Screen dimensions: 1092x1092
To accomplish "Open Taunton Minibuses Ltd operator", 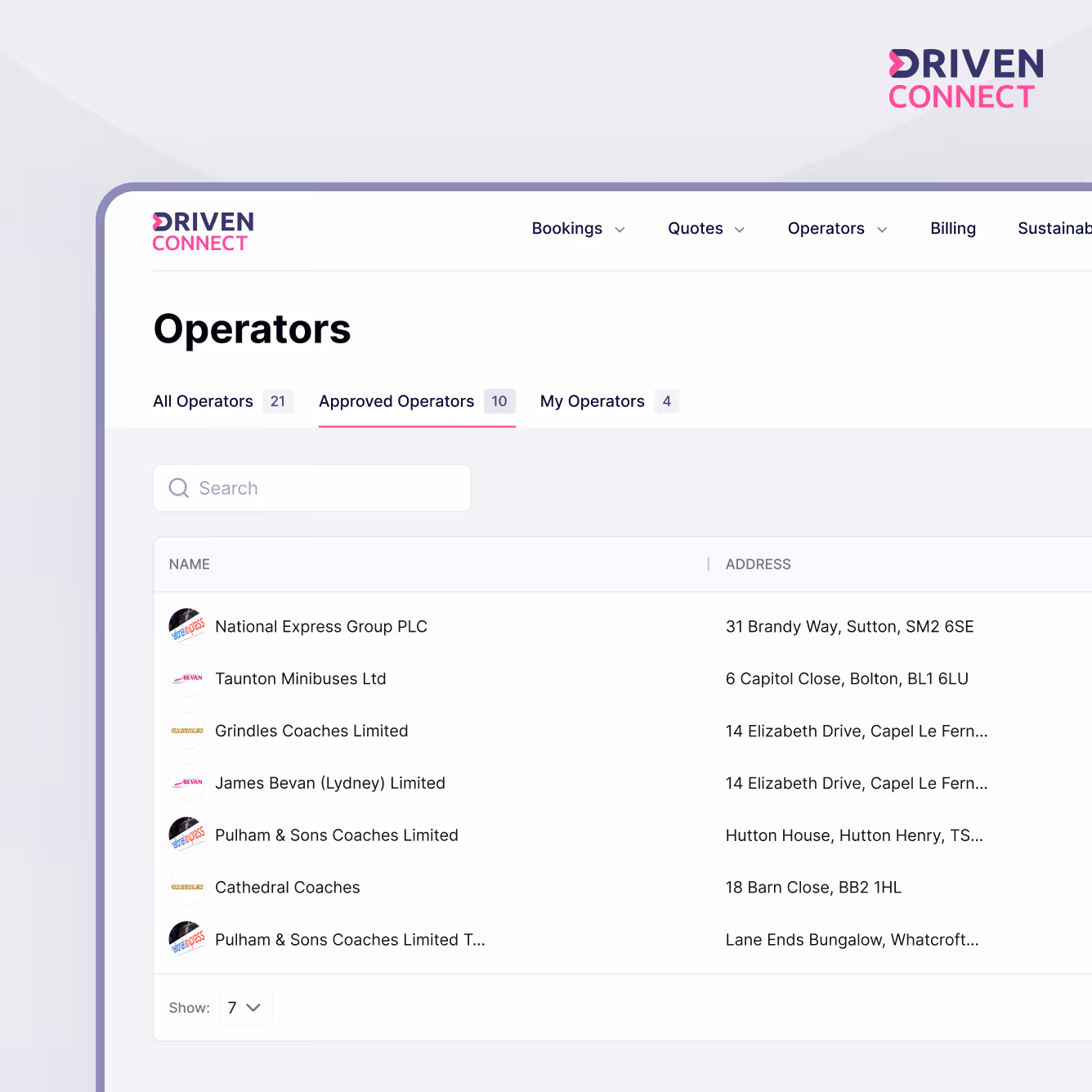I will (301, 678).
